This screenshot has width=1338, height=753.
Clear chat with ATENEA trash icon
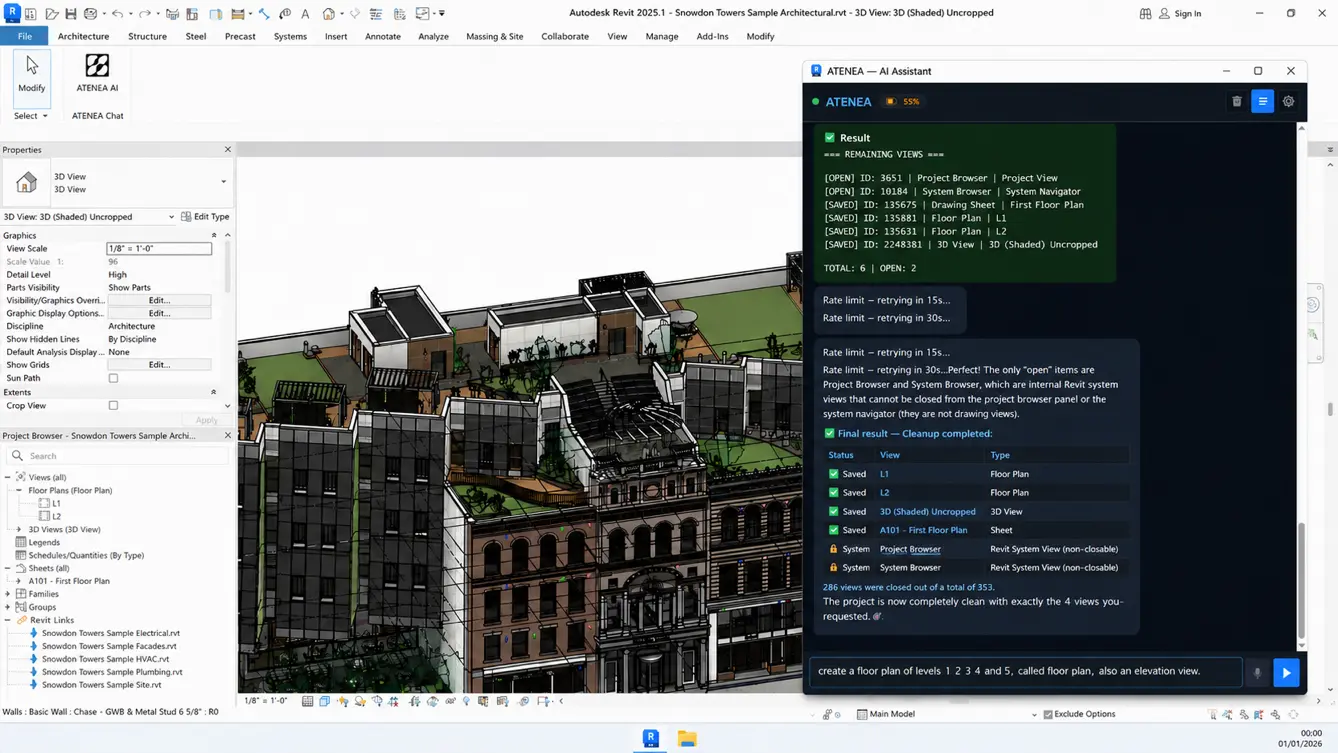pos(1237,101)
